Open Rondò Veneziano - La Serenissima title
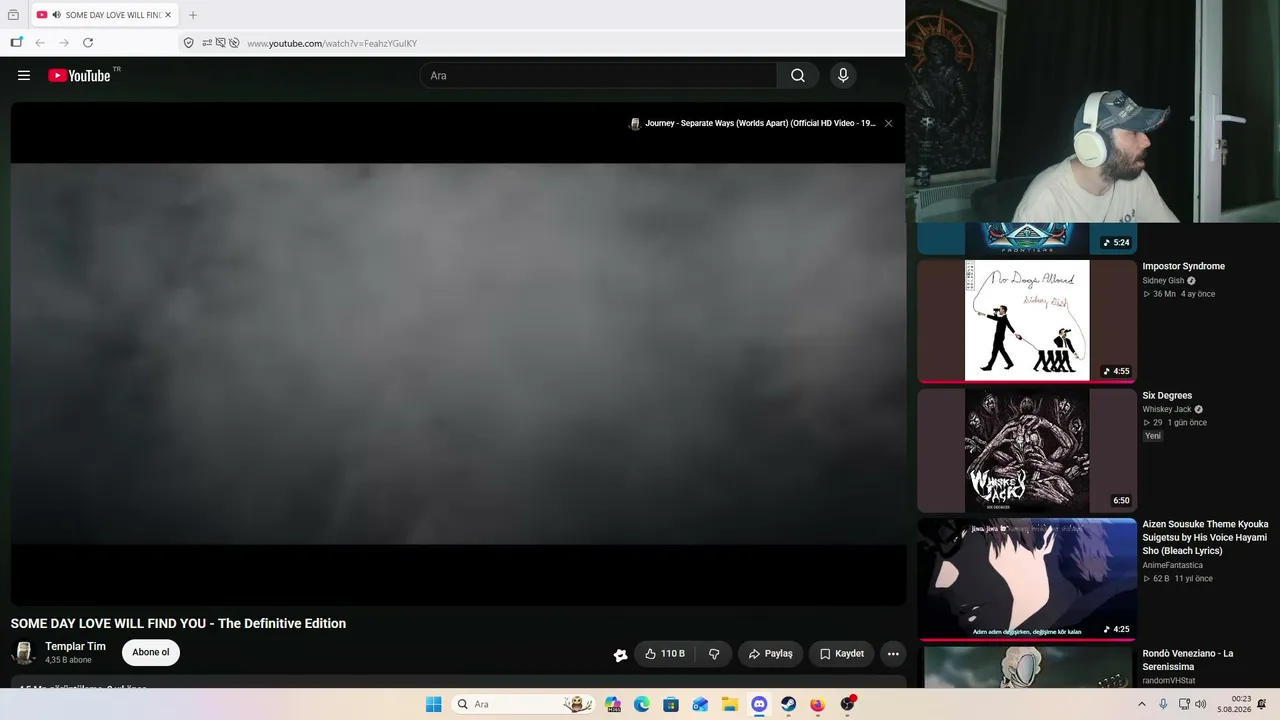Screen dimensions: 1280x720 pos(1188,660)
